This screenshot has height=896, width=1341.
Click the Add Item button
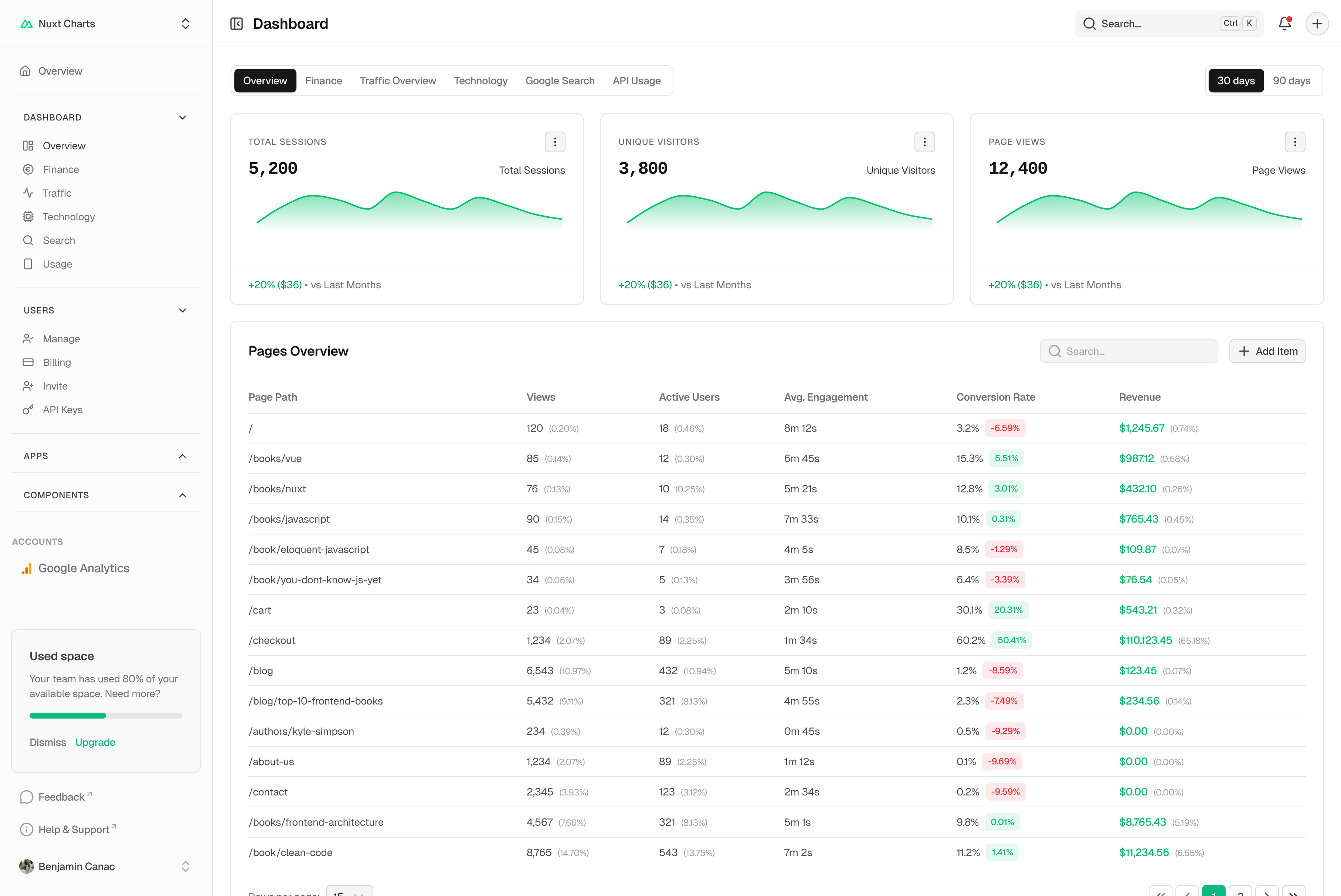click(1267, 351)
